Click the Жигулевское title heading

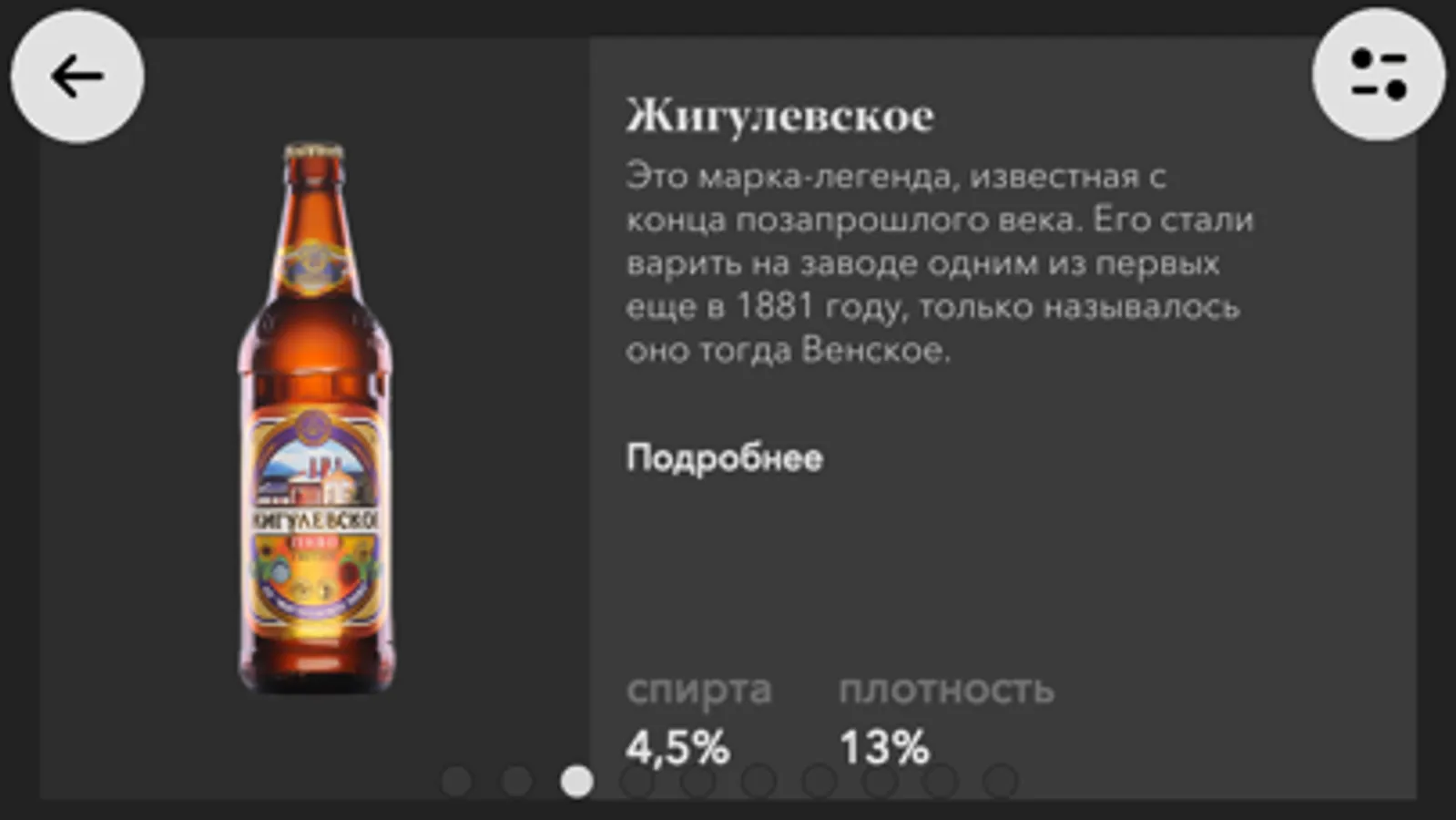(779, 116)
